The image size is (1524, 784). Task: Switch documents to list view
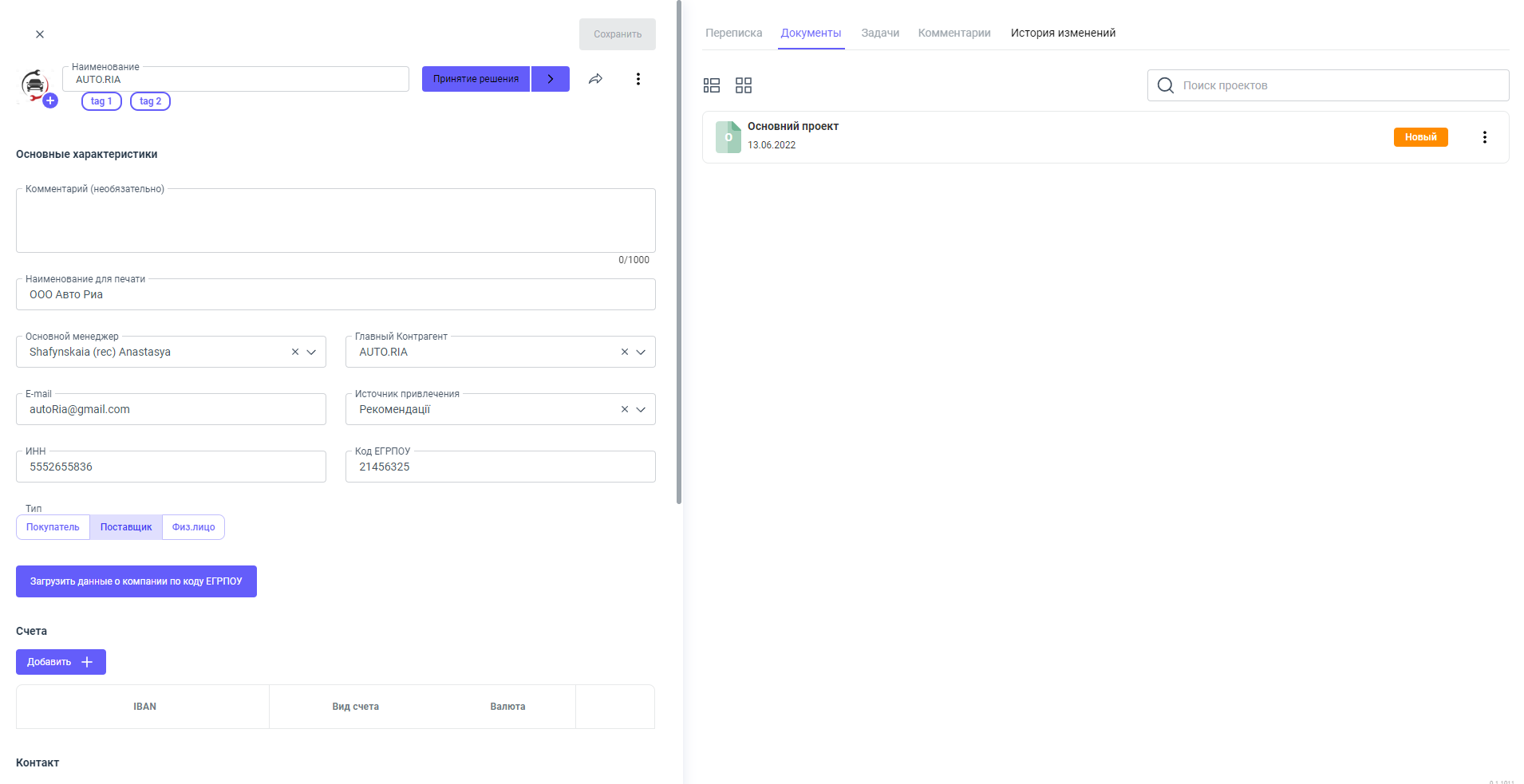click(712, 85)
